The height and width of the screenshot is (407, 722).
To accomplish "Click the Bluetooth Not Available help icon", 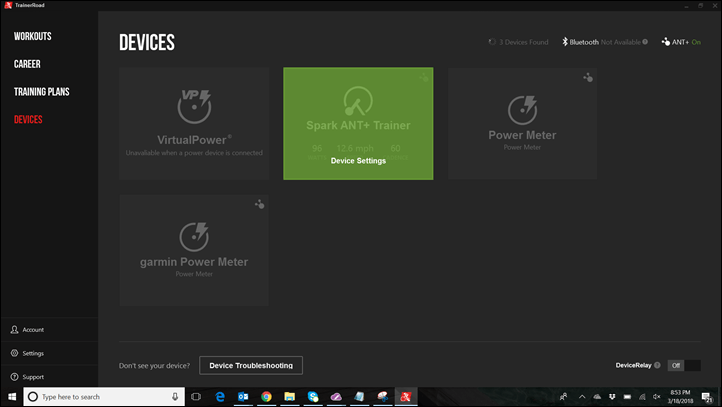I will (645, 42).
